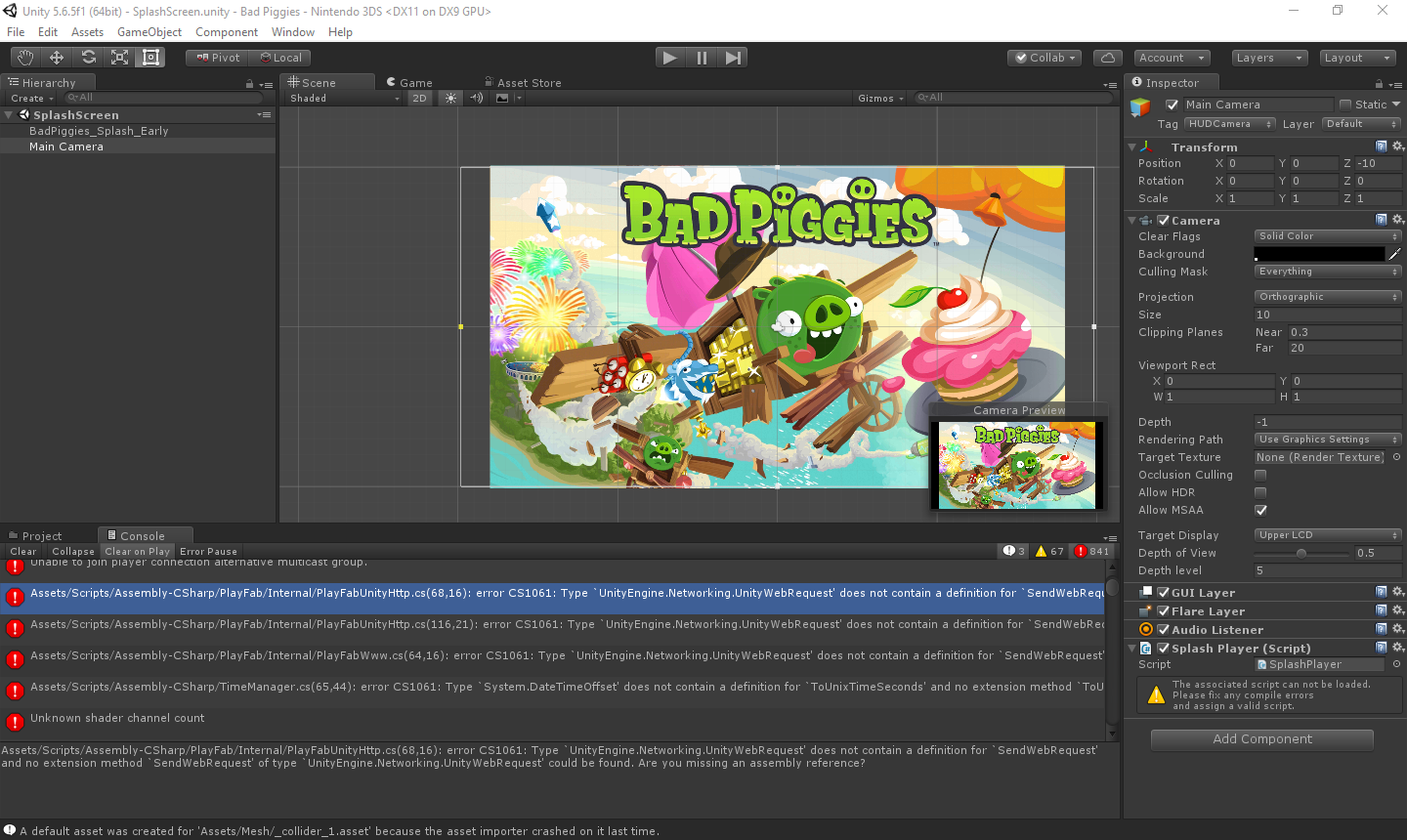Open the Shaded draw mode dropdown
Screen dimensions: 1407x840
tap(345, 98)
